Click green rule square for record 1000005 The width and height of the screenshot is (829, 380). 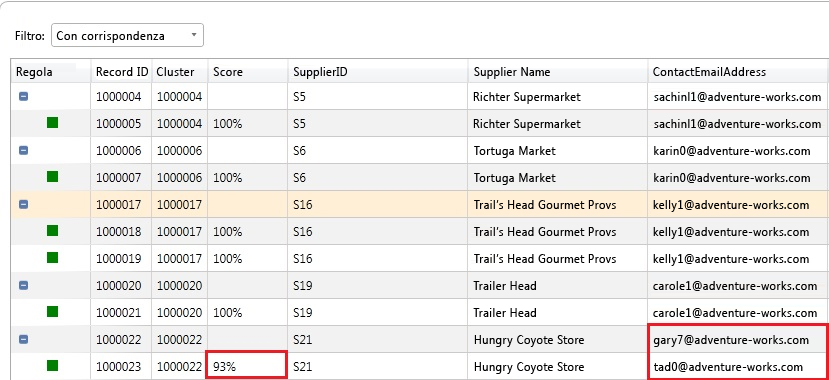pyautogui.click(x=52, y=123)
